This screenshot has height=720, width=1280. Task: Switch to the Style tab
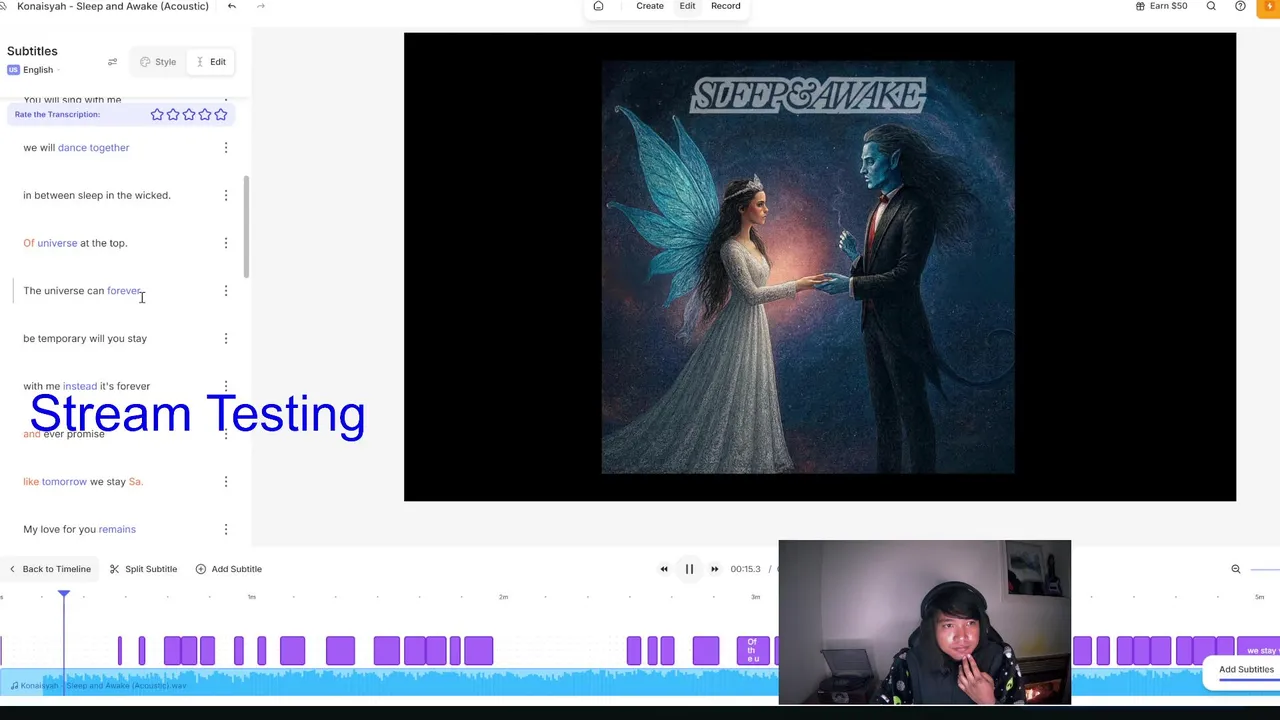click(x=158, y=62)
